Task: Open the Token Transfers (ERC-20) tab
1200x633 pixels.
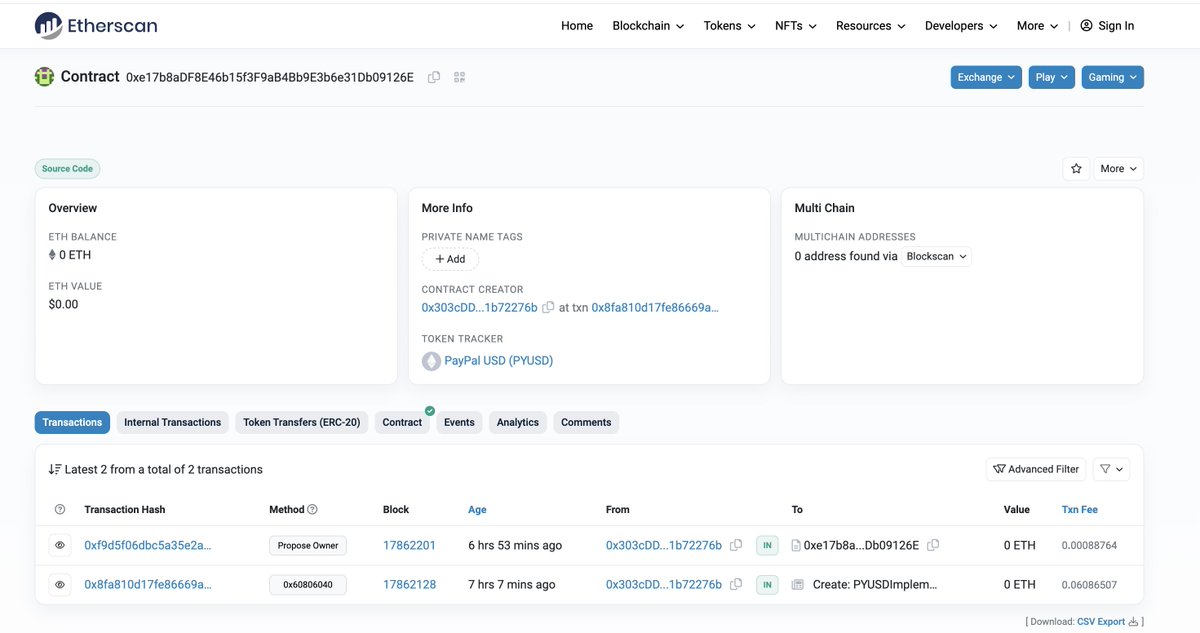Action: [303, 422]
